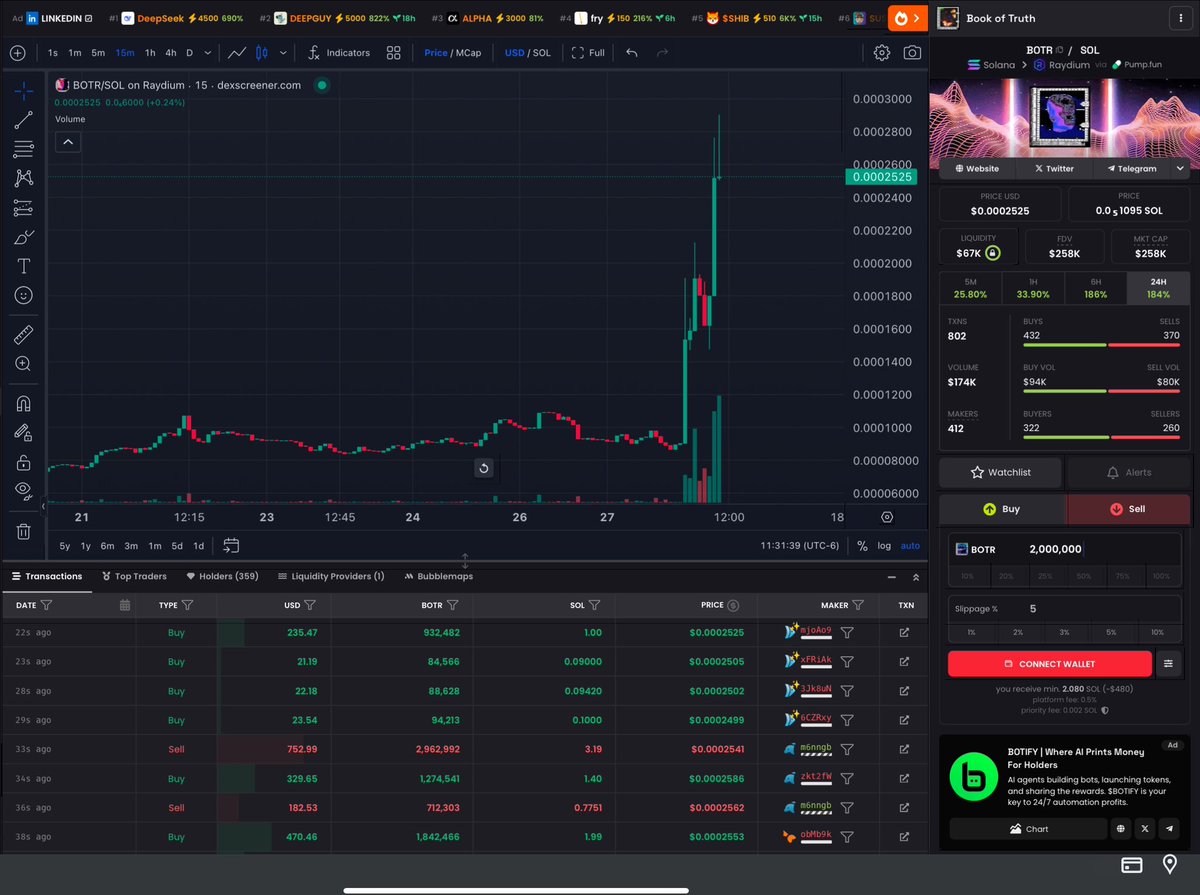1200x895 pixels.
Task: Remove drawings with the trash icon
Action: (x=23, y=531)
